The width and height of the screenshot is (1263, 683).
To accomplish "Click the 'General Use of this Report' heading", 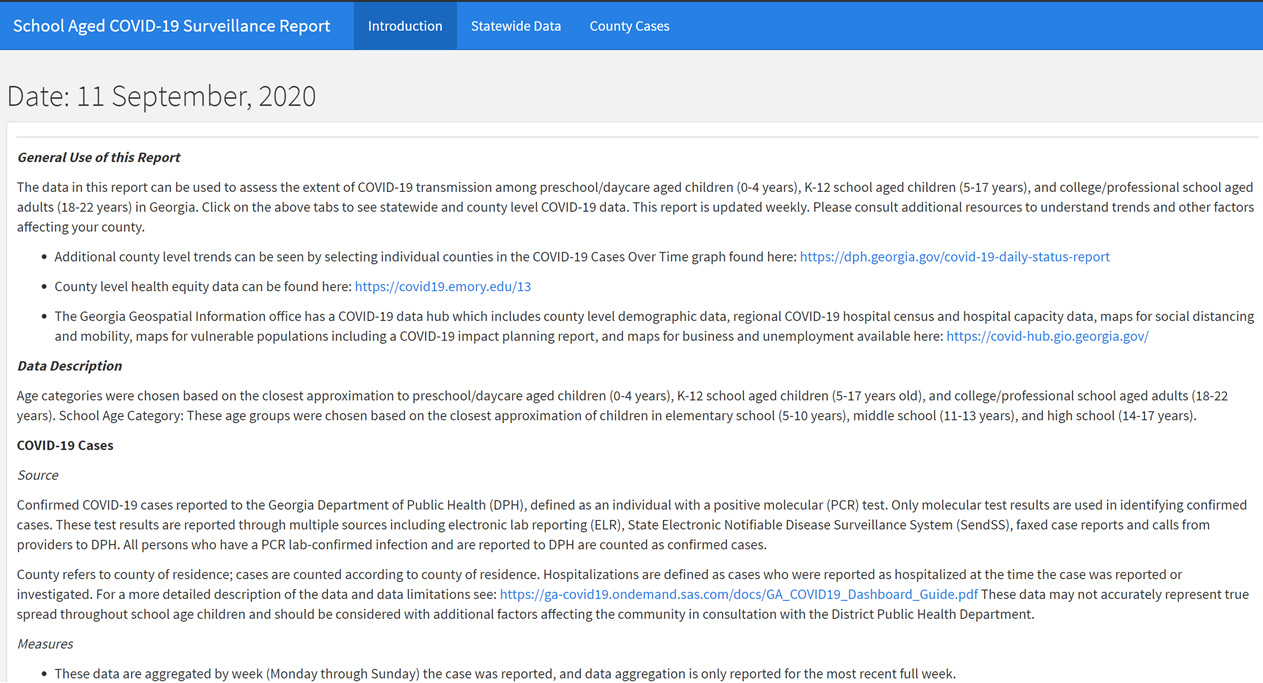I will click(99, 157).
